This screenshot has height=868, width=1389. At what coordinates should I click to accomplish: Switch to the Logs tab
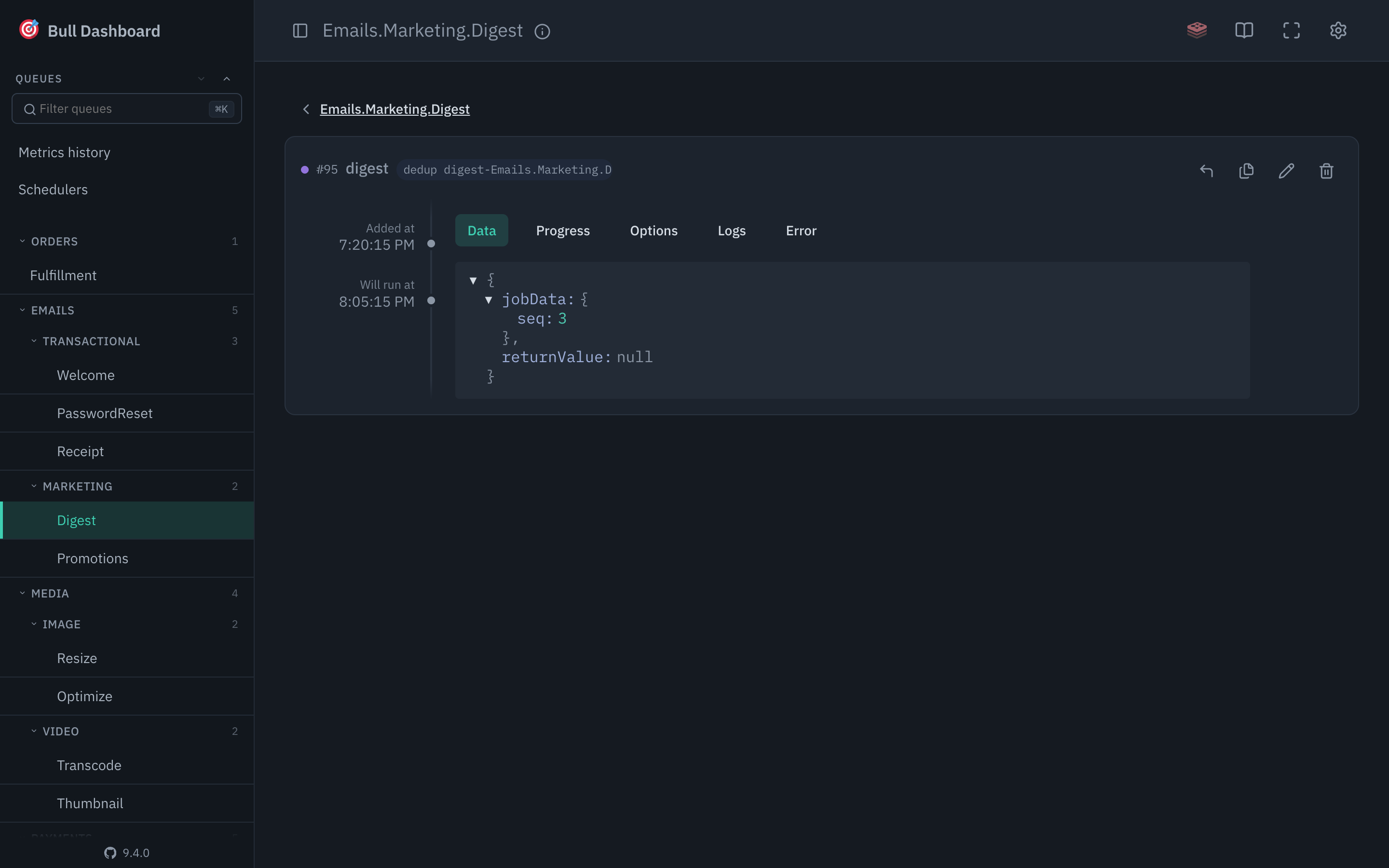coord(731,230)
